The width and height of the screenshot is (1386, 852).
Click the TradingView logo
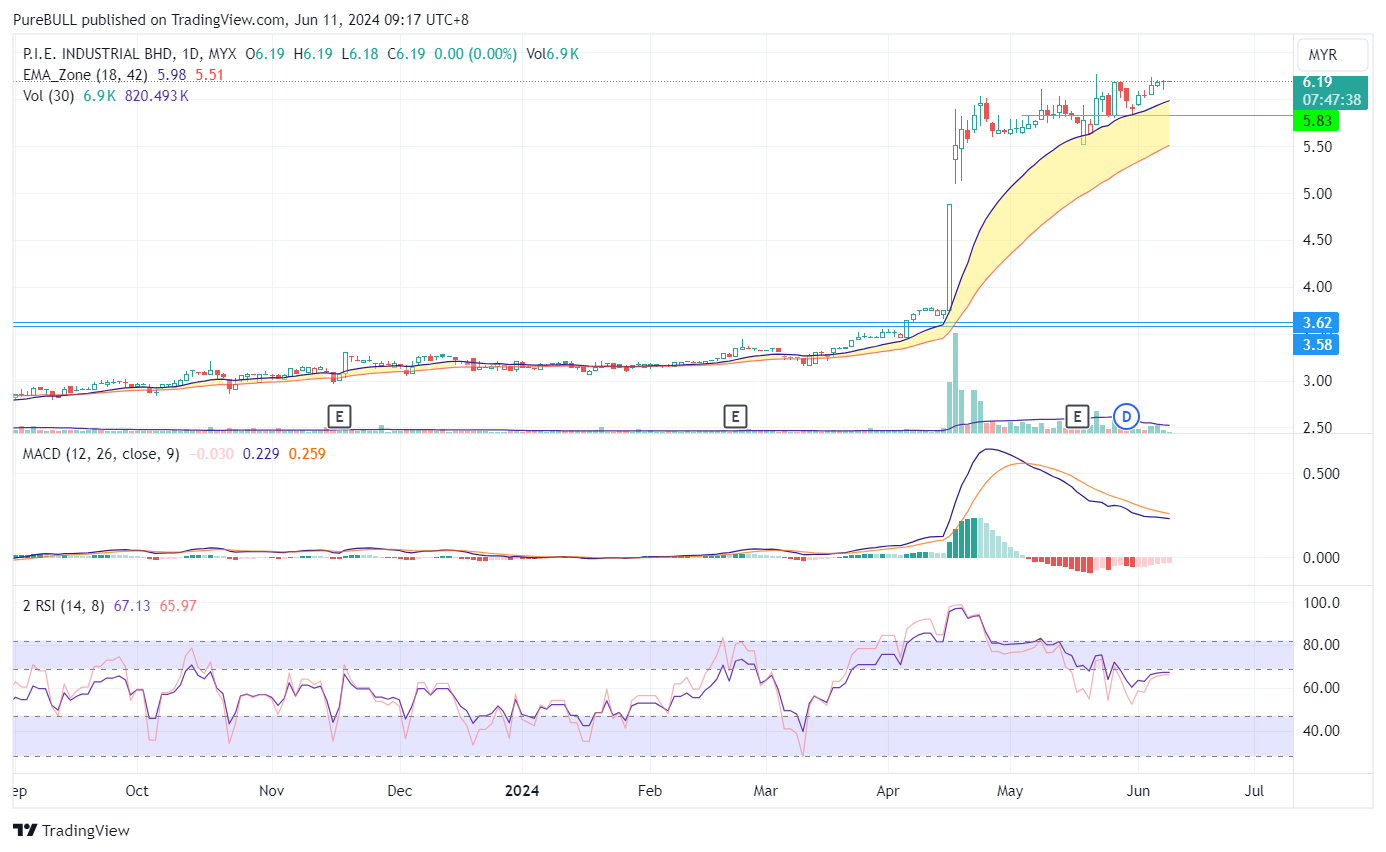pyautogui.click(x=72, y=830)
